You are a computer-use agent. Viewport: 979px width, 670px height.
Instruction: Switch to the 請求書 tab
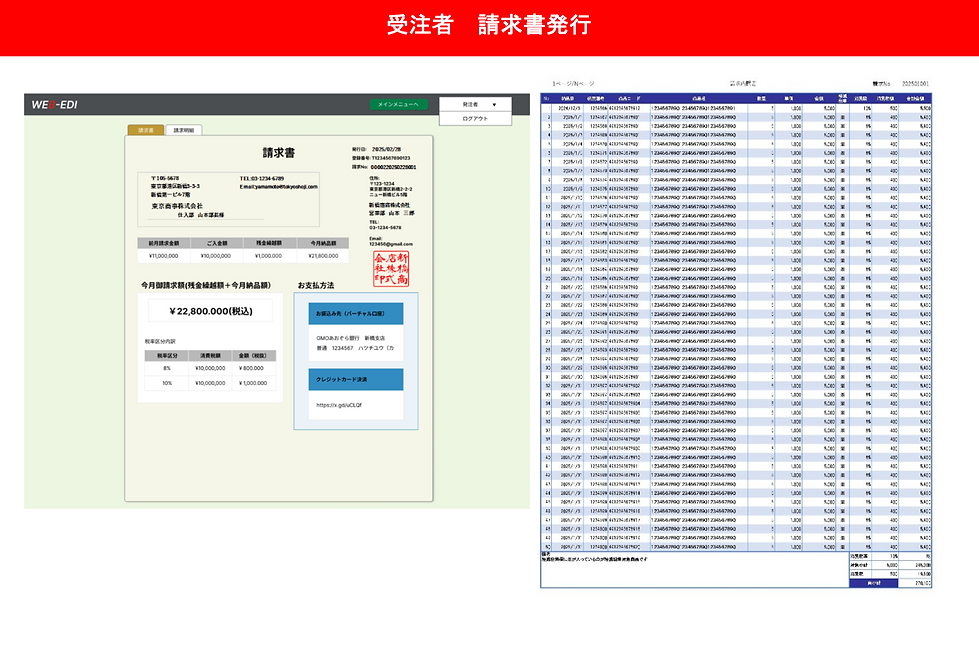[146, 130]
